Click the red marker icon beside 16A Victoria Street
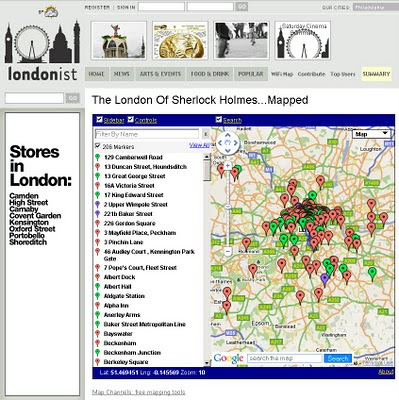 coord(98,186)
